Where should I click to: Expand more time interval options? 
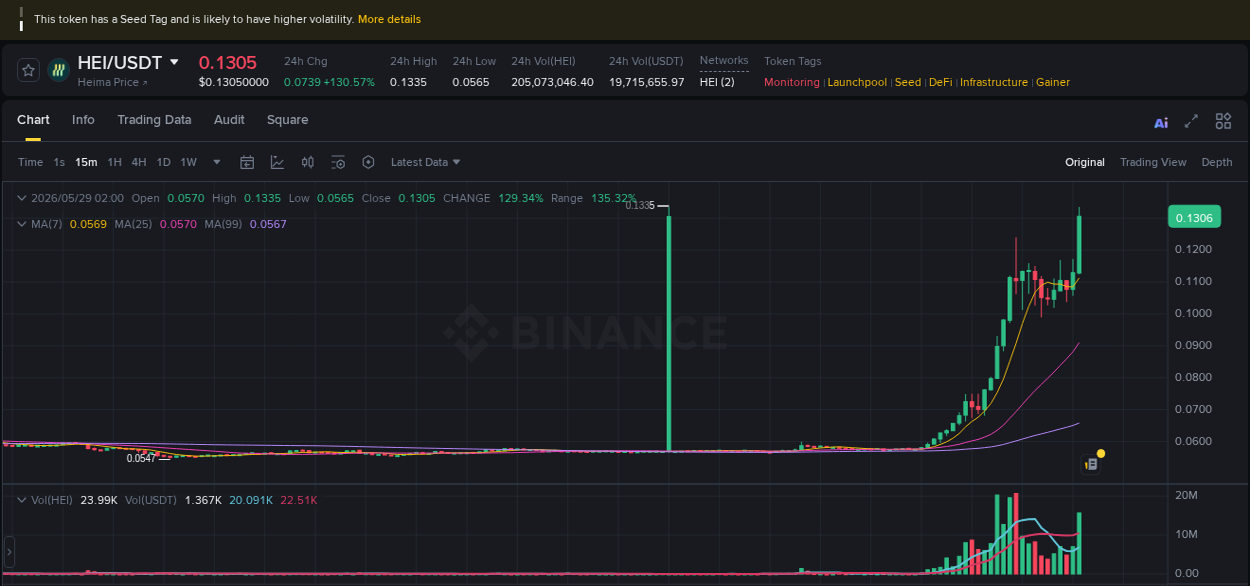tap(217, 162)
